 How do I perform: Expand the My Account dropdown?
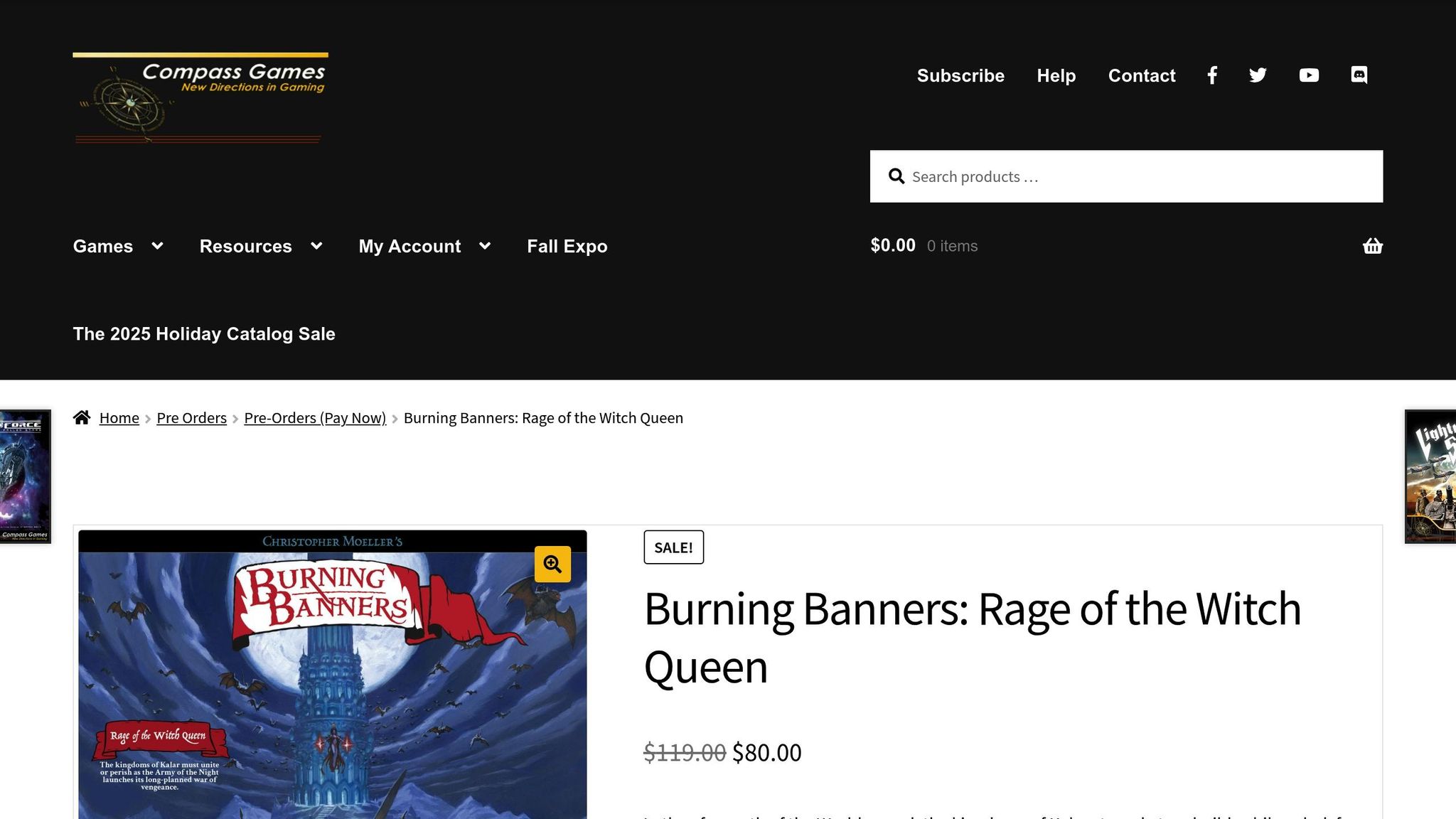pos(486,246)
